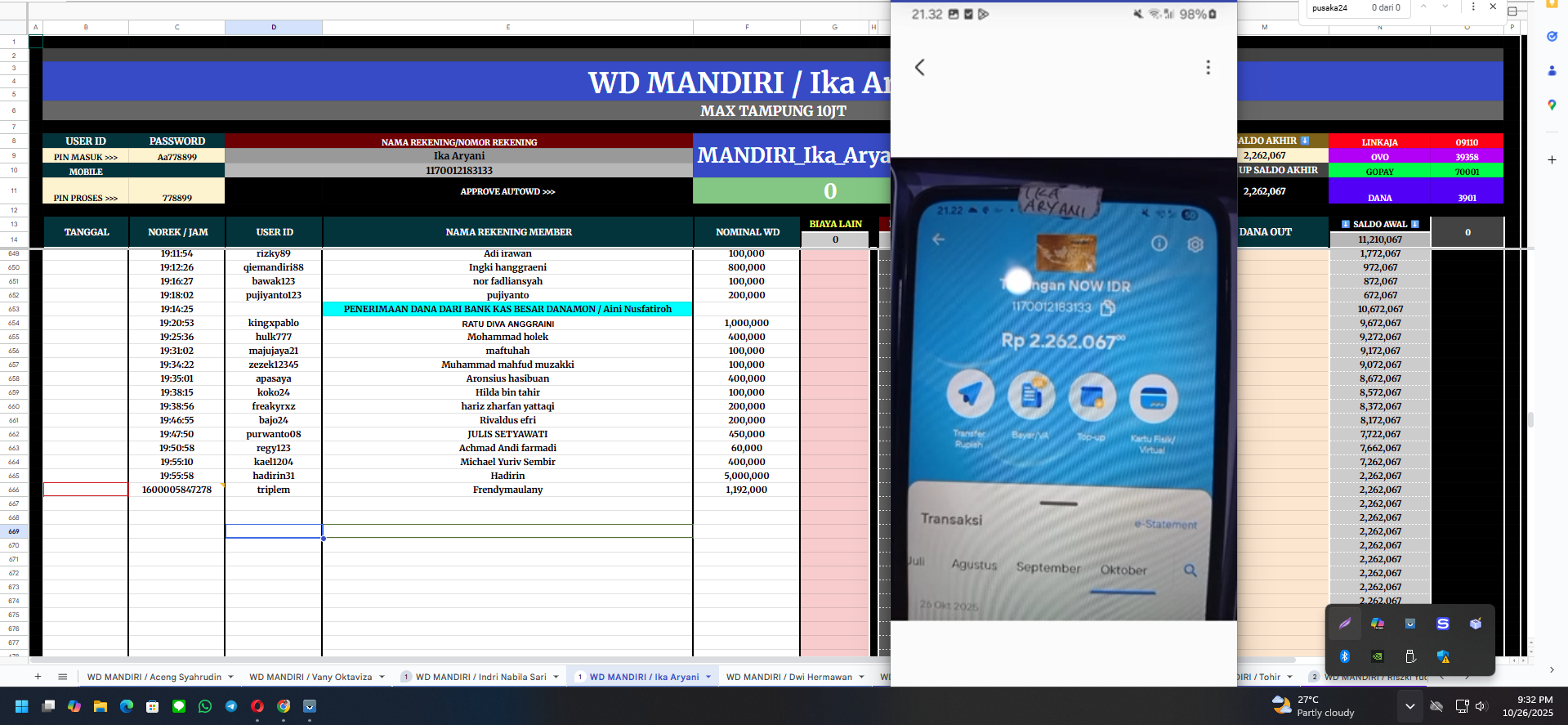The height and width of the screenshot is (725, 1568).
Task: Switch to WD MANDIRI / Aceng Syahrudin sheet
Action: [154, 677]
